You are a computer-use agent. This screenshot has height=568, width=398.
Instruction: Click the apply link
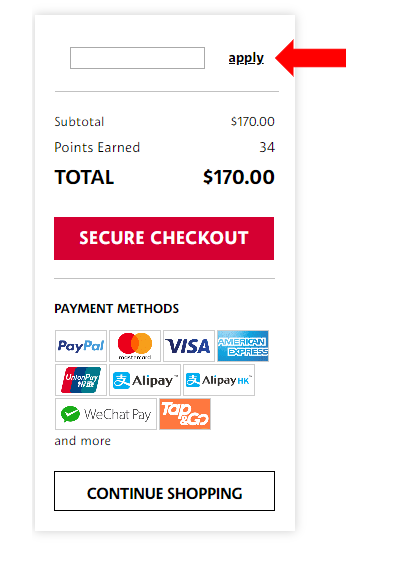click(x=246, y=58)
